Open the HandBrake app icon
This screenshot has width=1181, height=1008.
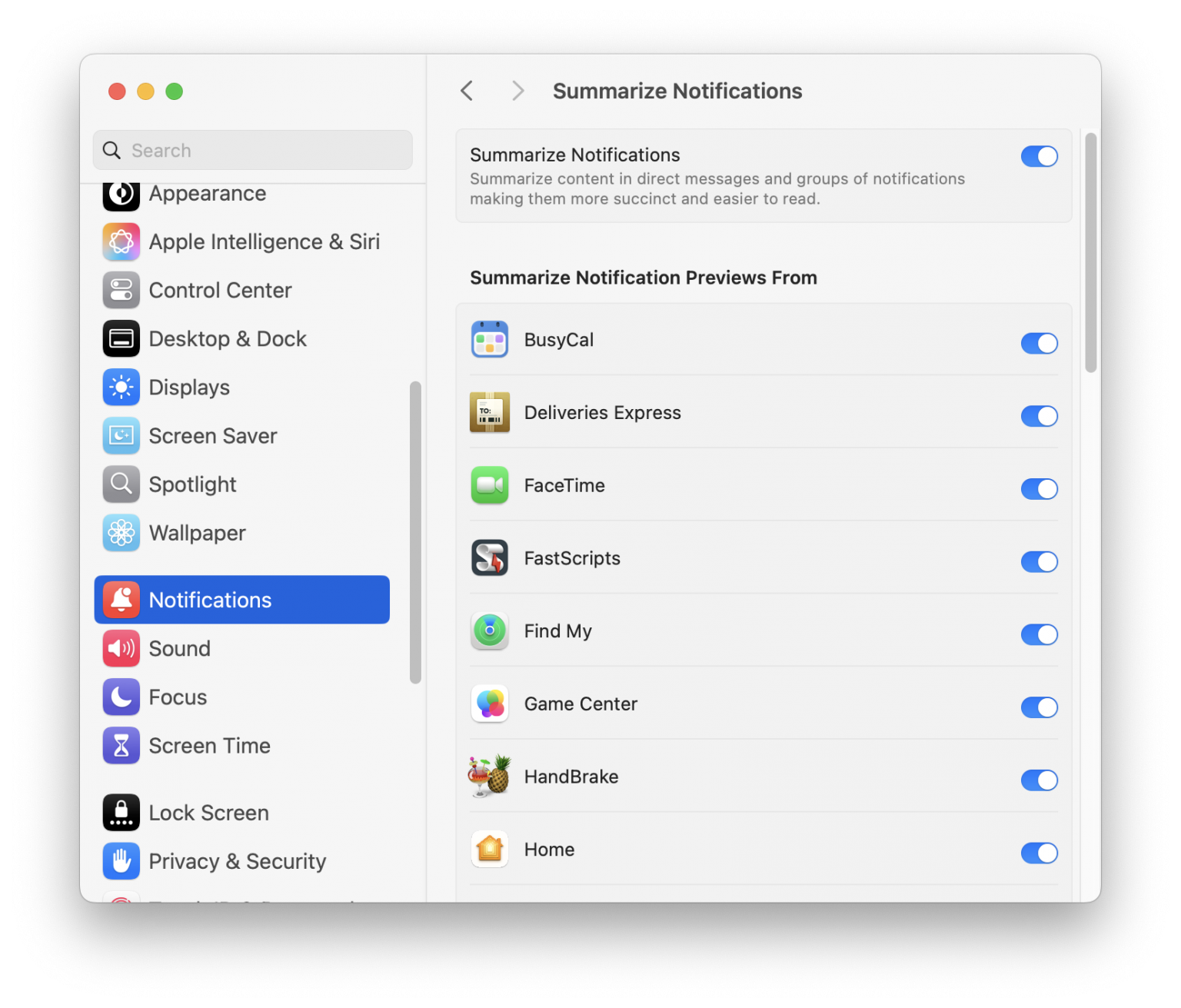[x=490, y=776]
